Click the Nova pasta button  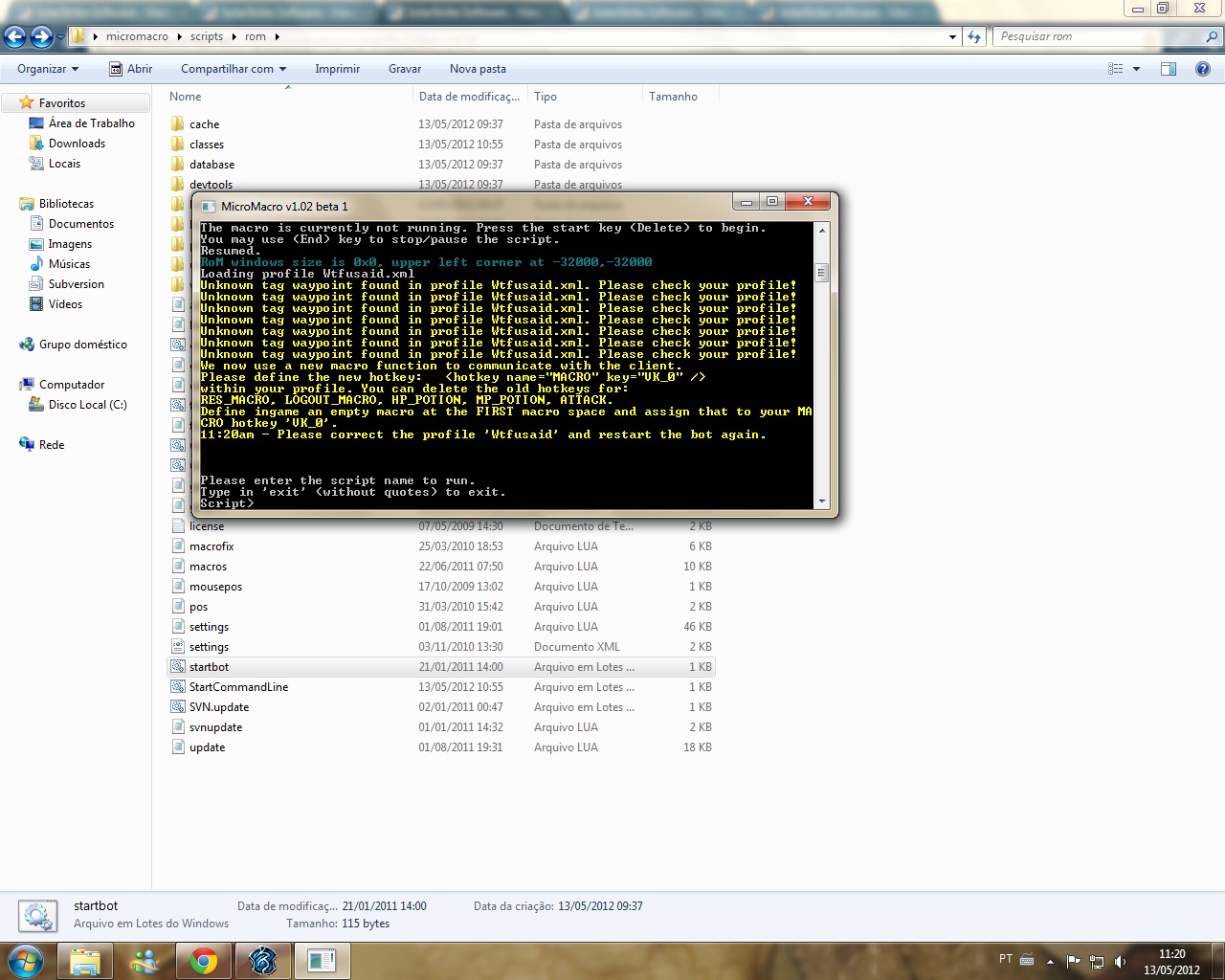point(478,69)
